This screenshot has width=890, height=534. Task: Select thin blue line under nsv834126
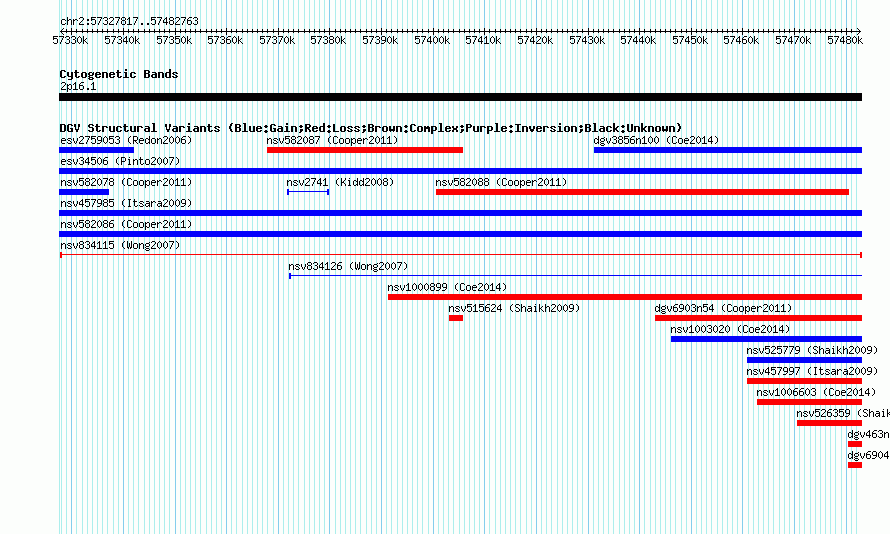pyautogui.click(x=576, y=276)
